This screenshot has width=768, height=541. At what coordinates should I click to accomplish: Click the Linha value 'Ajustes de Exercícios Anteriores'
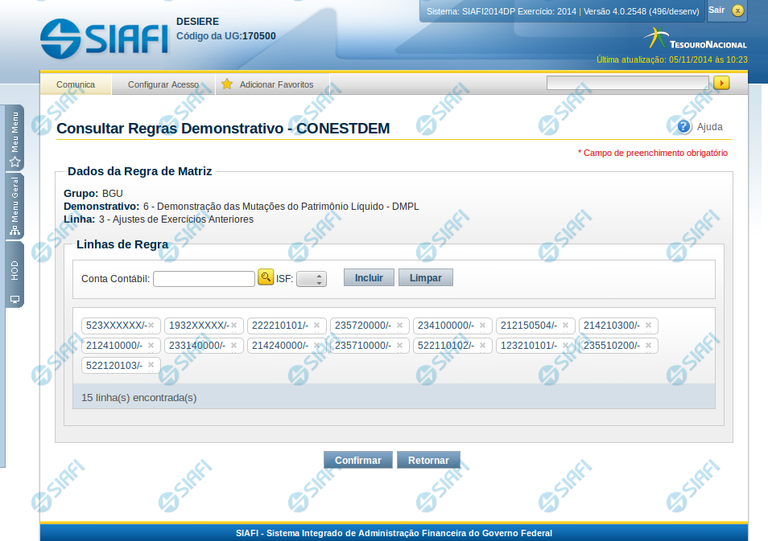(x=183, y=219)
